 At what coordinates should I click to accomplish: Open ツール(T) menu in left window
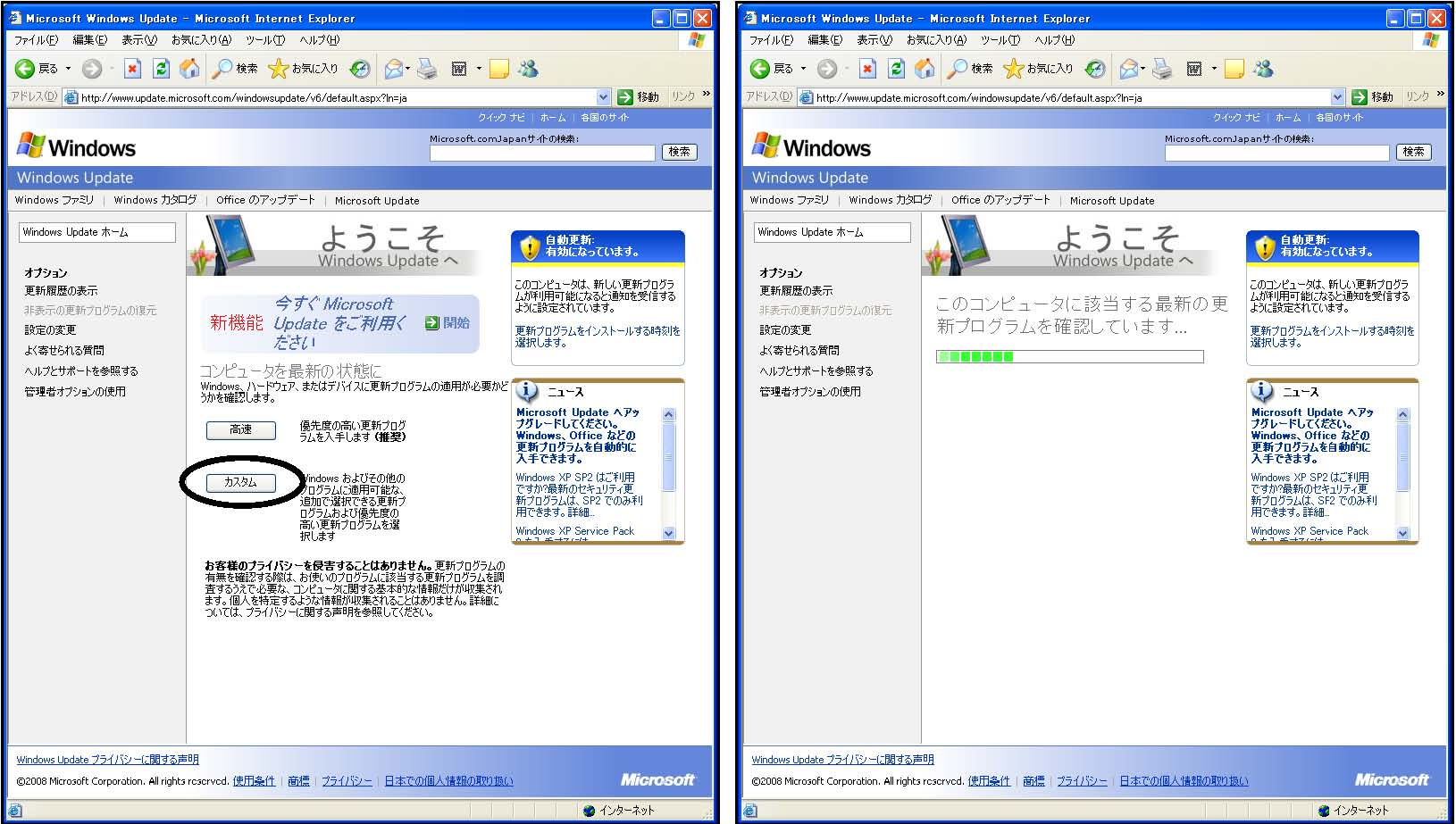tap(265, 40)
